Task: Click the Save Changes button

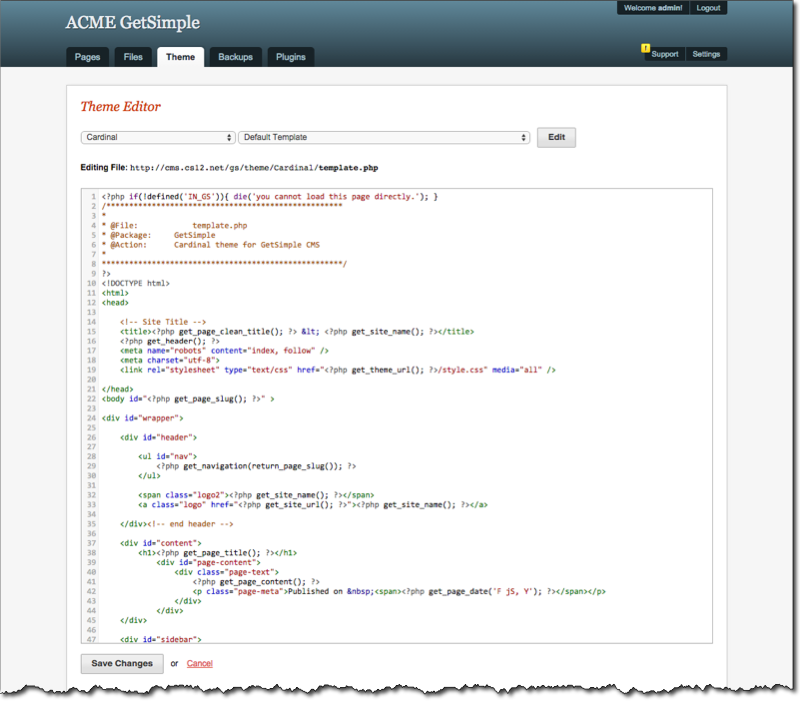Action: pos(121,663)
